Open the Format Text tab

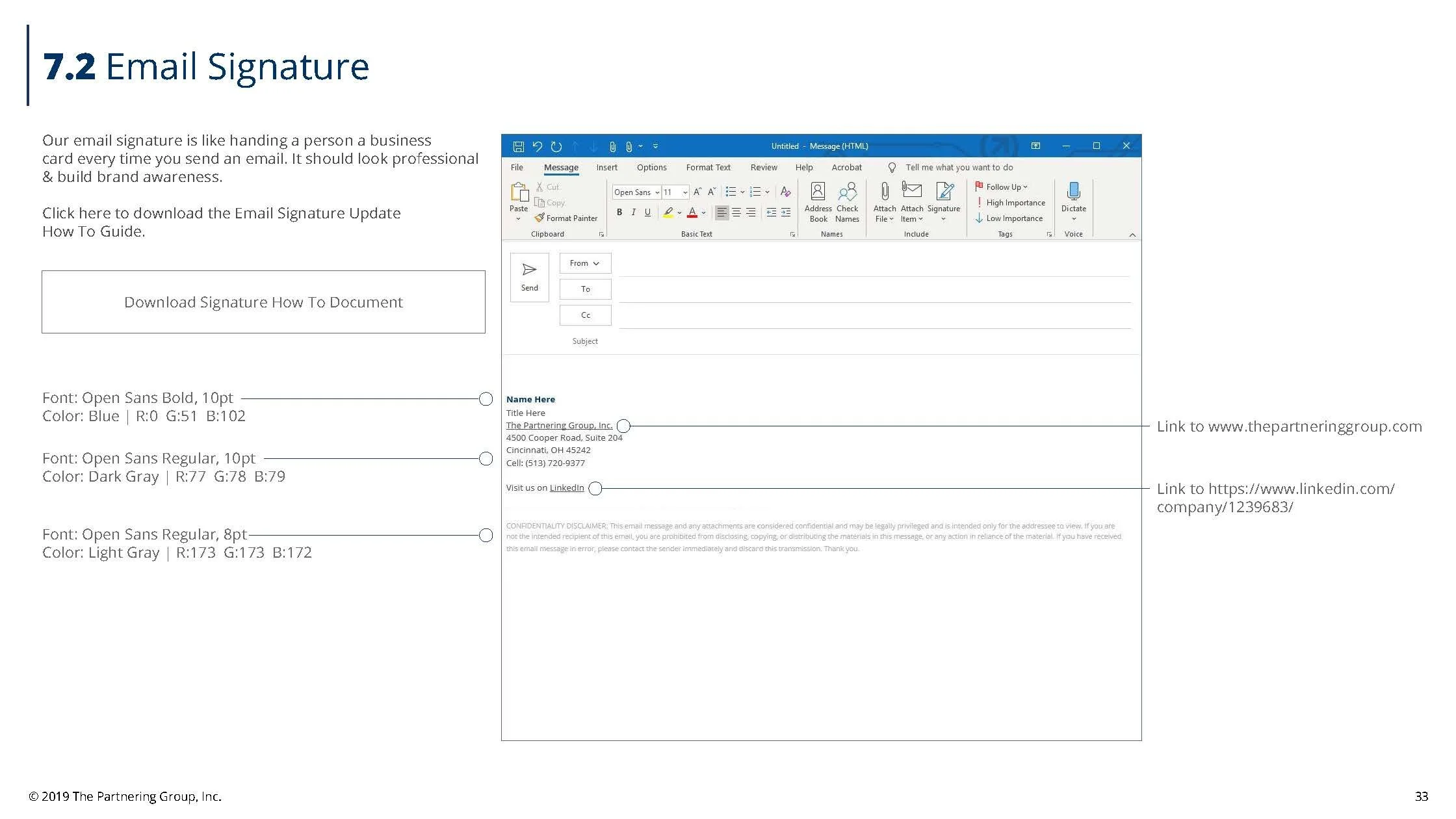click(x=708, y=168)
